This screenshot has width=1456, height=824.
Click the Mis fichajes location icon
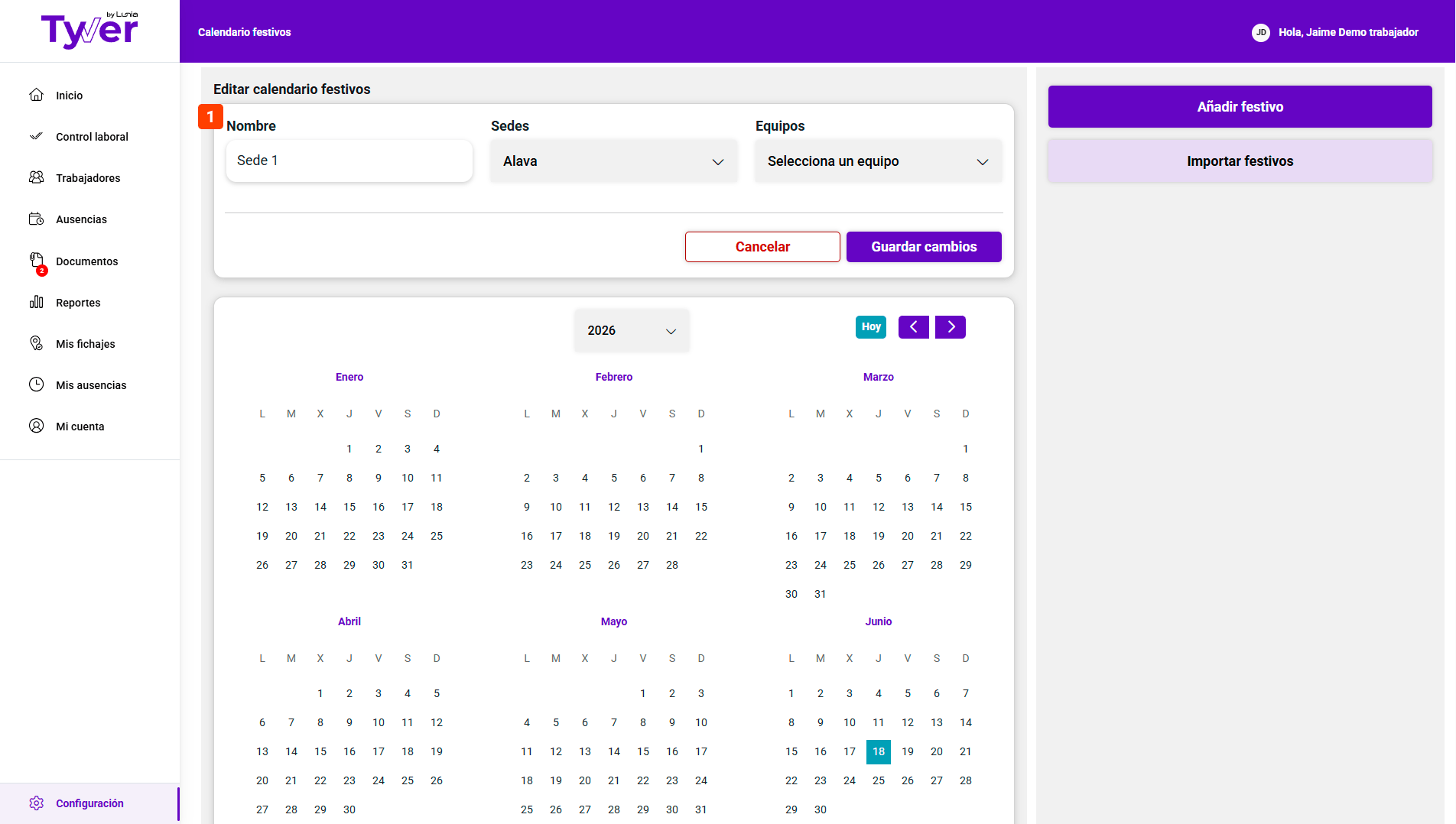pyautogui.click(x=36, y=343)
